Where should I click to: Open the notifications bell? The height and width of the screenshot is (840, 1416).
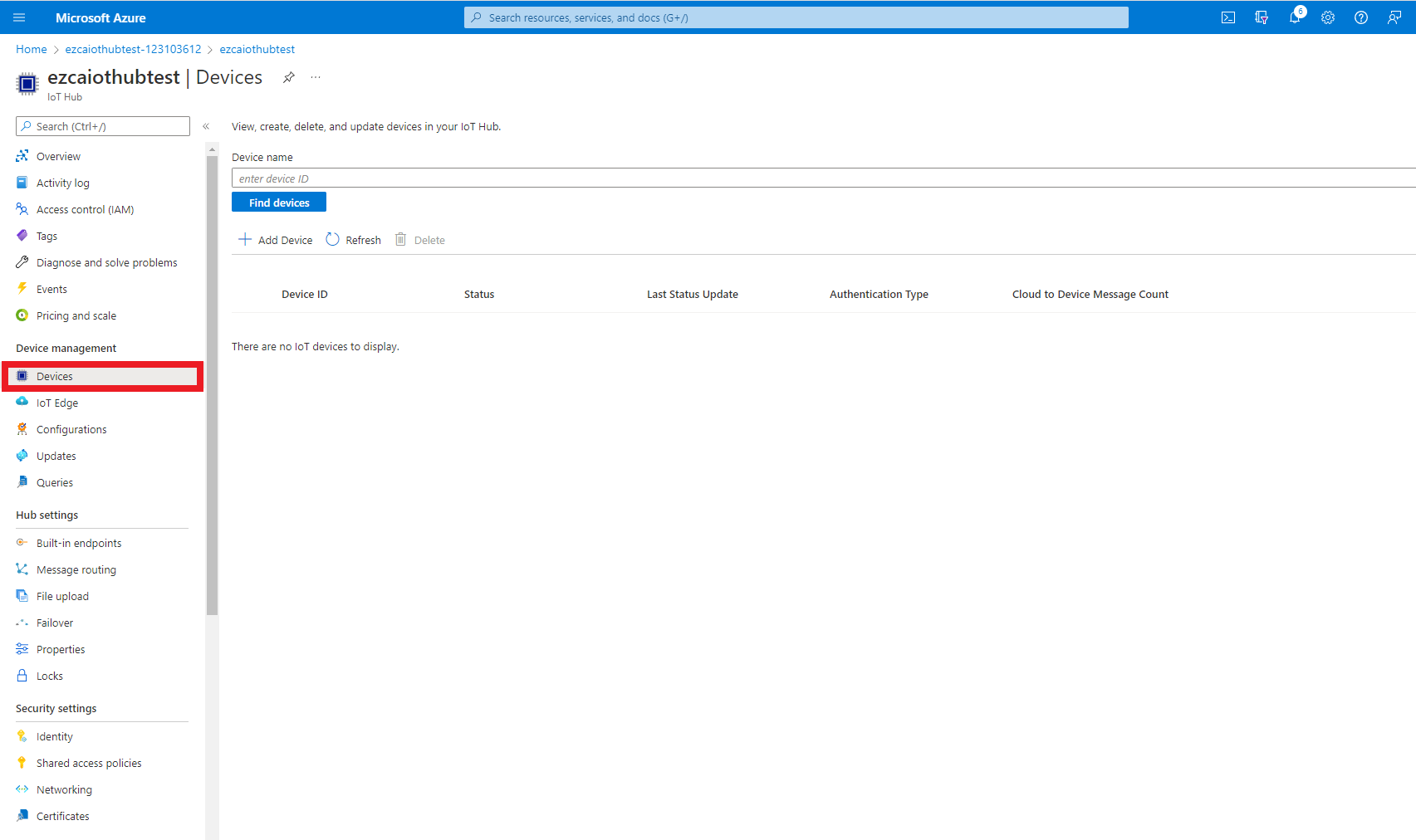coord(1295,17)
